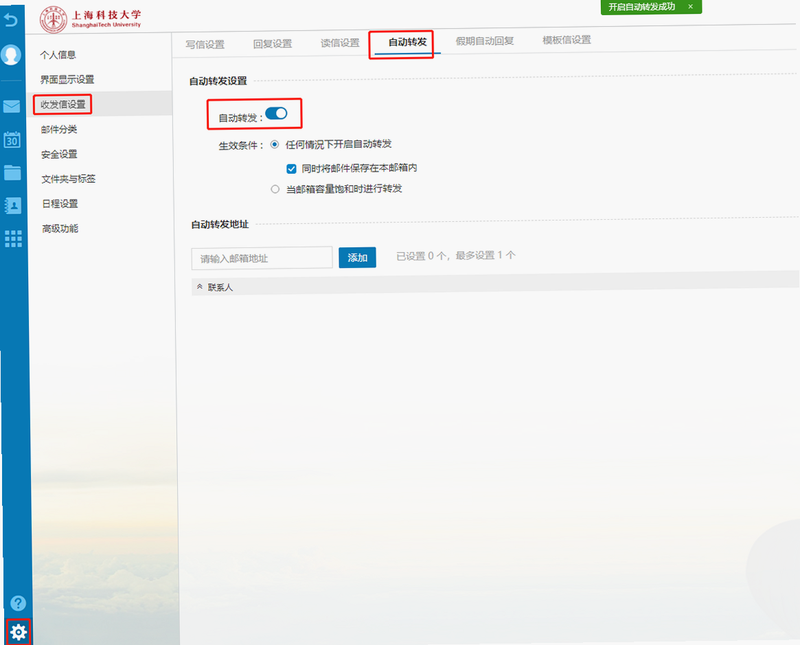Open 日程设置 in settings menu
Screen dimensions: 800x645
coord(60,204)
